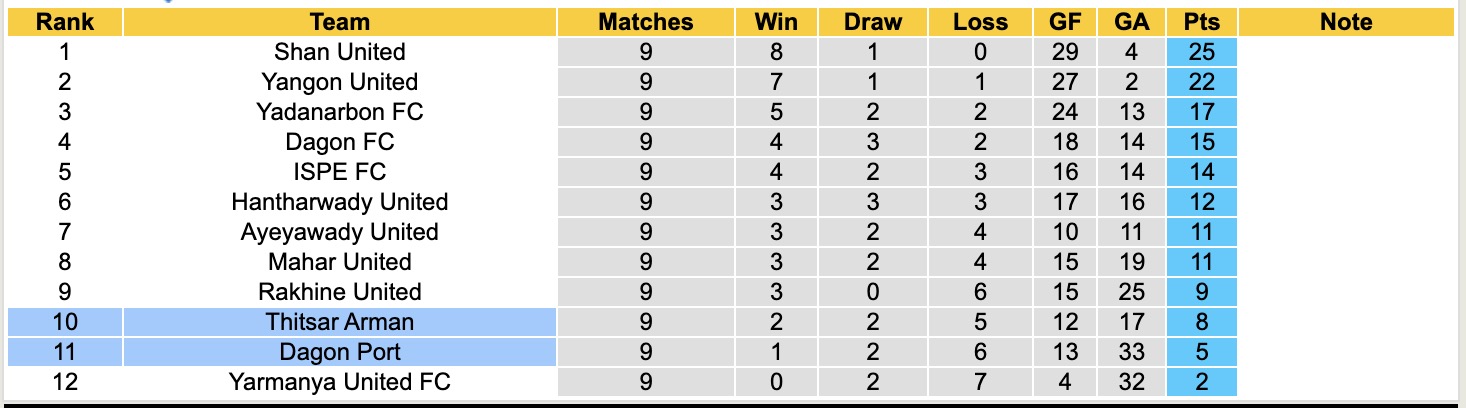
Task: Click the Team column header
Action: [x=339, y=22]
